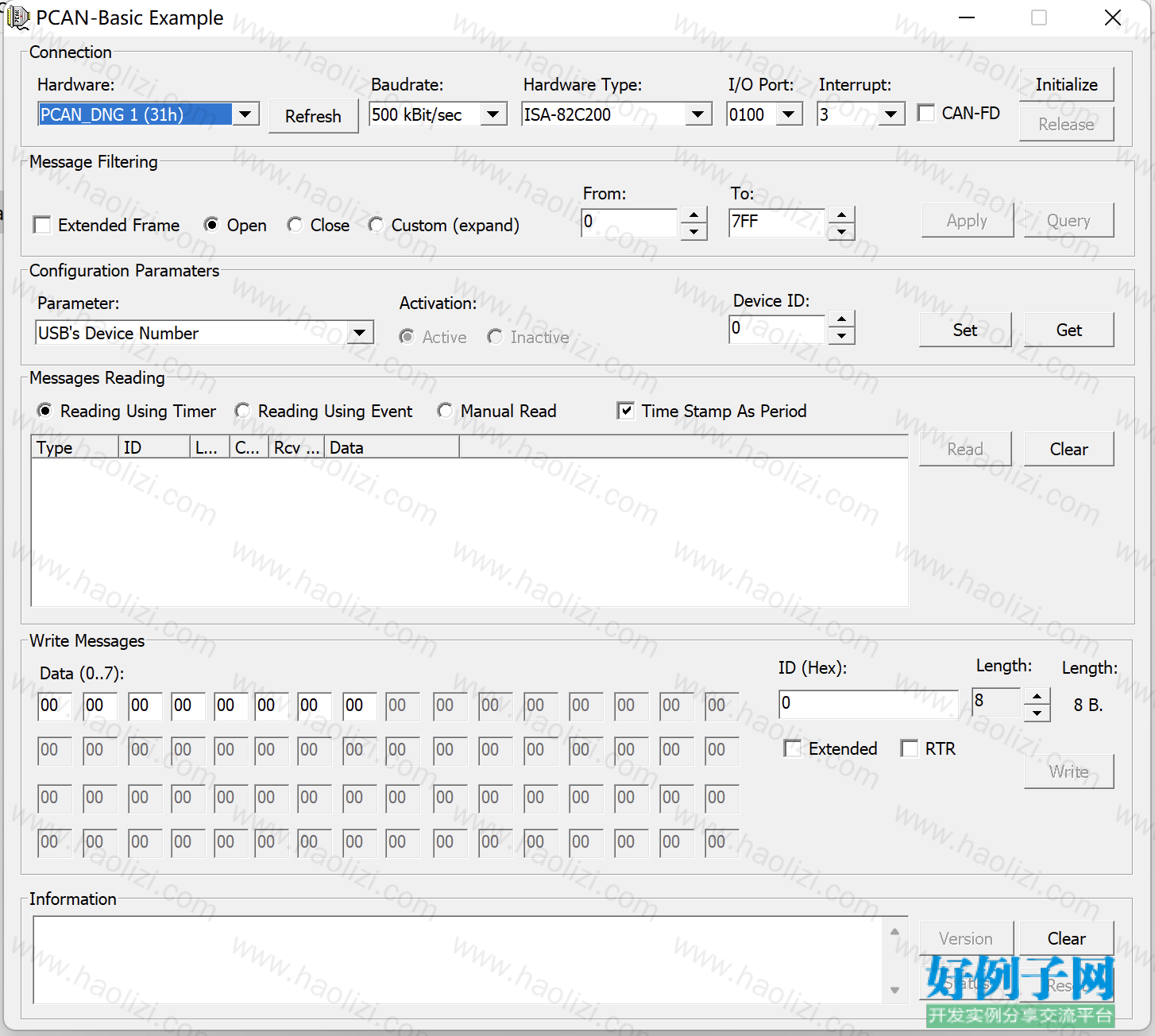This screenshot has height=1036, width=1155.
Task: Increment the Device ID value
Action: click(x=841, y=319)
